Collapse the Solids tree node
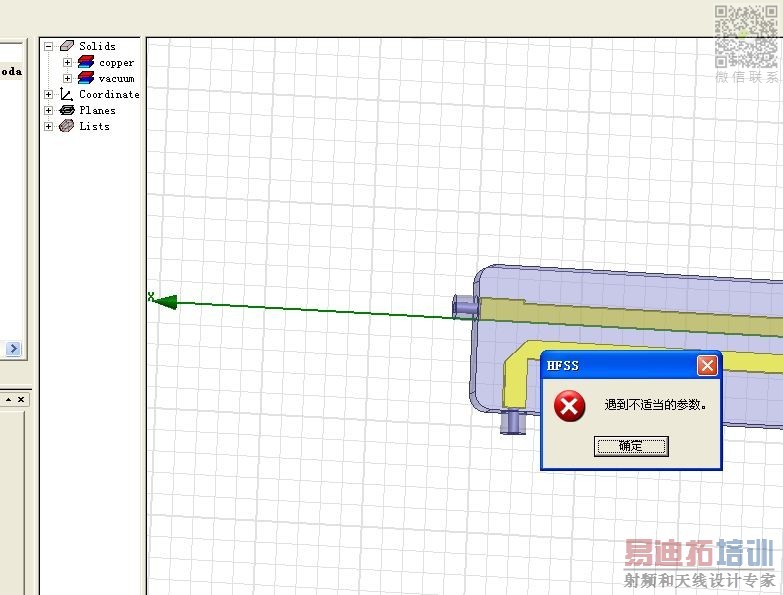The width and height of the screenshot is (783, 595). (x=48, y=46)
